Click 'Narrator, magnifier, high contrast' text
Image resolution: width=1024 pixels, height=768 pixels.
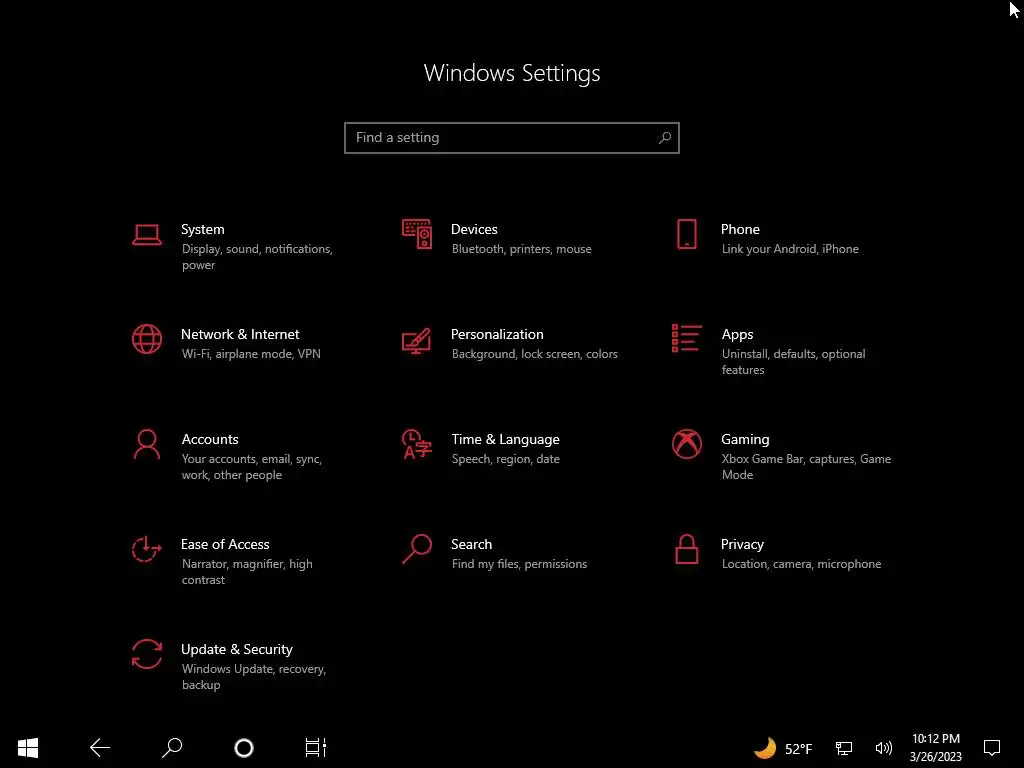coord(247,572)
